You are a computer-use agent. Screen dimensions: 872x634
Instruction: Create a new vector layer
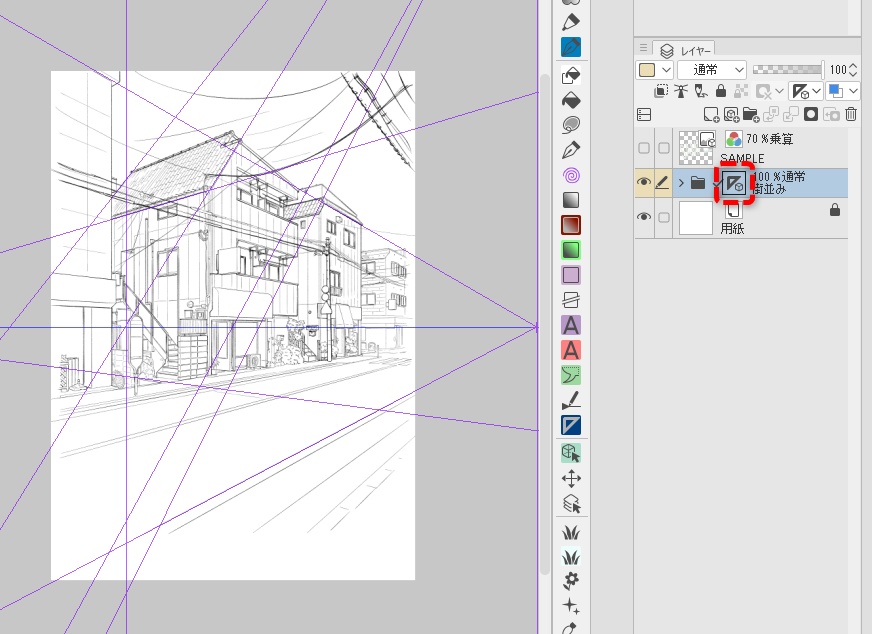point(731,115)
